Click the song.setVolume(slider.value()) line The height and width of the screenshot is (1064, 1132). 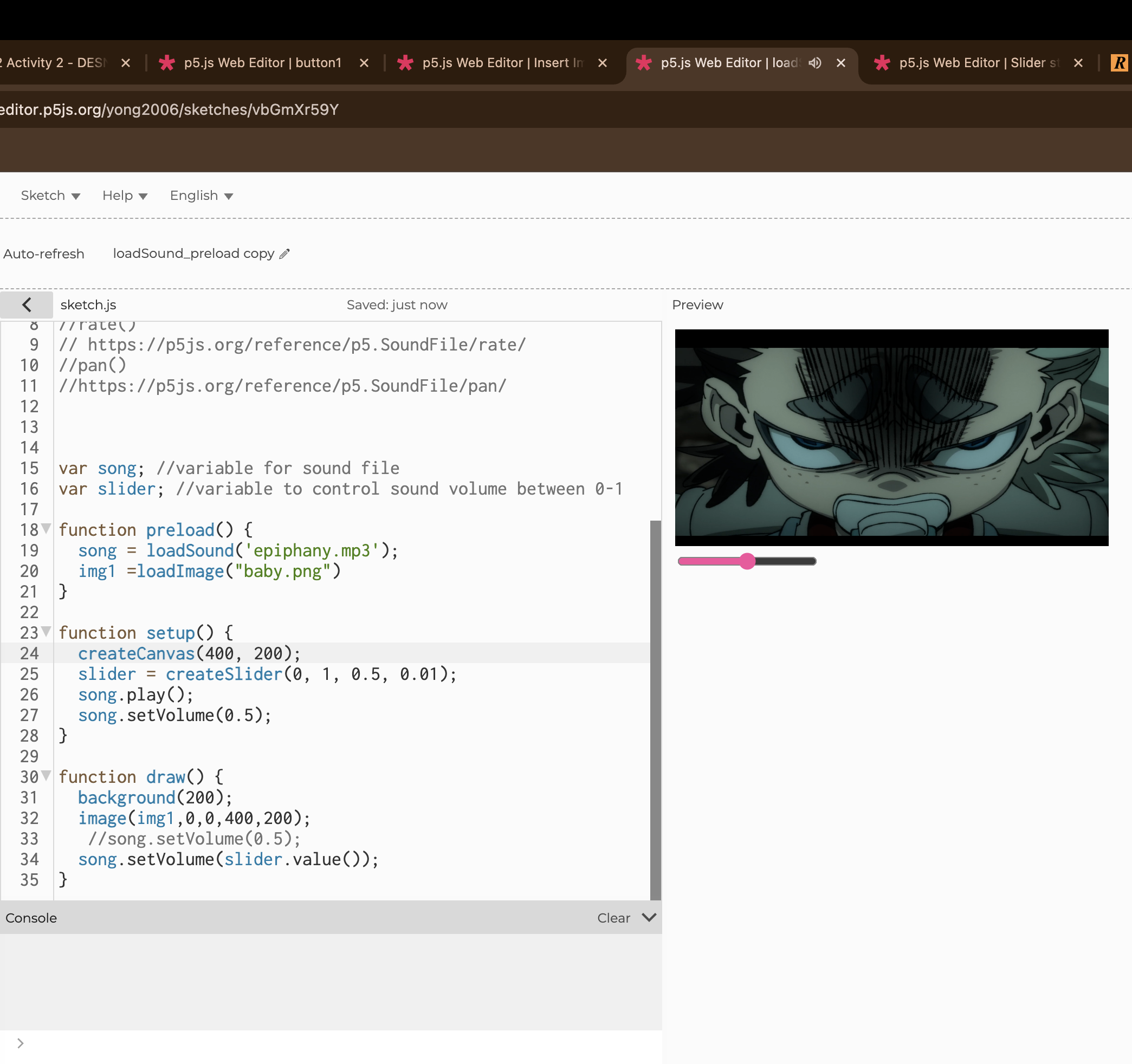tap(228, 859)
